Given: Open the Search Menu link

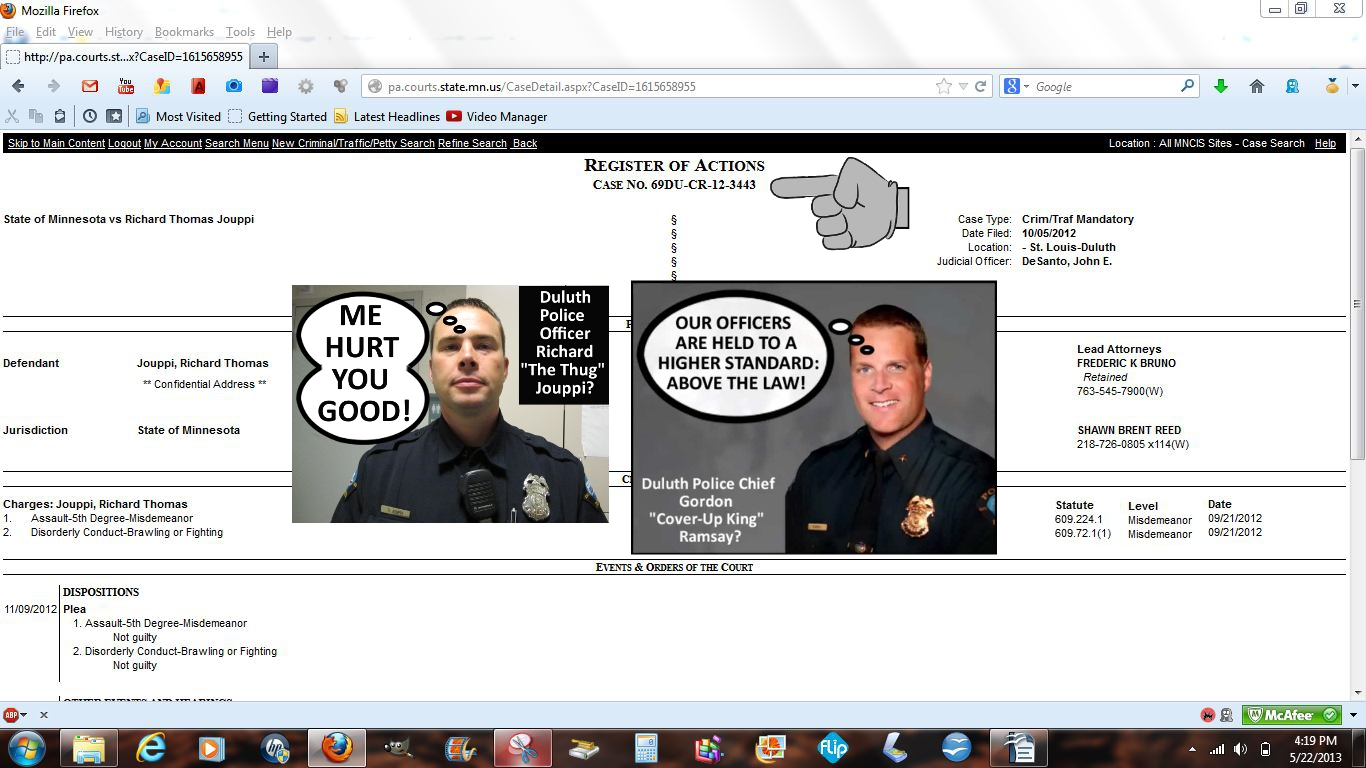Looking at the screenshot, I should (x=237, y=143).
